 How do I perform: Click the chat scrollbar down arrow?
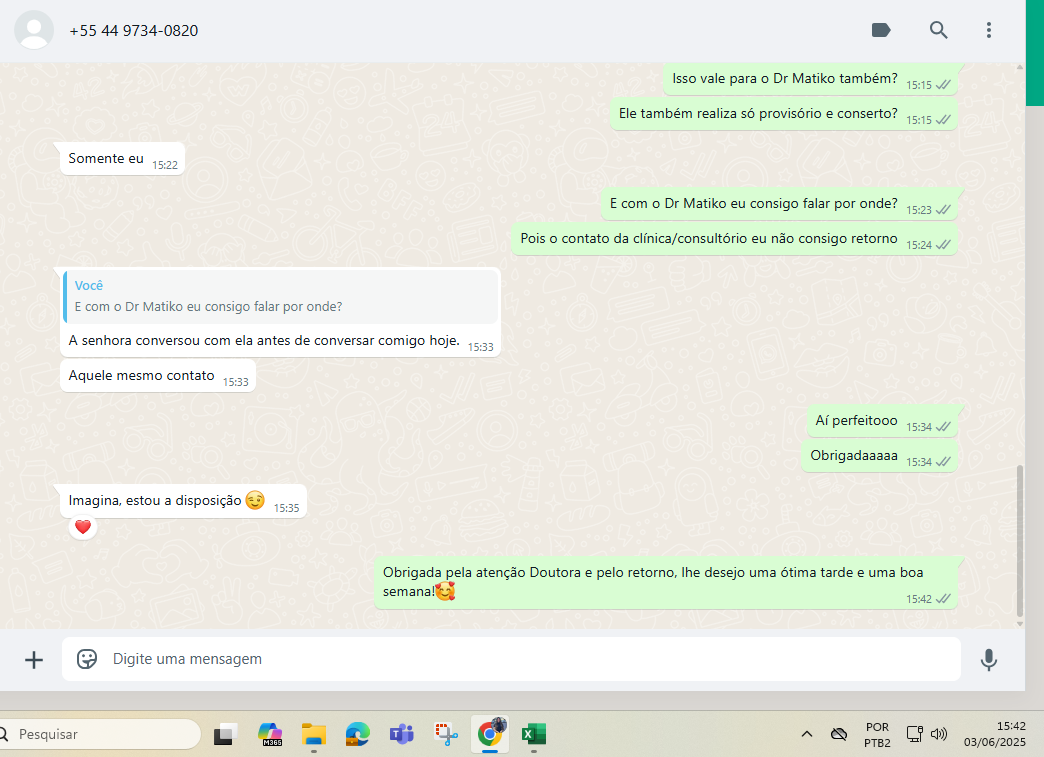[x=1019, y=624]
